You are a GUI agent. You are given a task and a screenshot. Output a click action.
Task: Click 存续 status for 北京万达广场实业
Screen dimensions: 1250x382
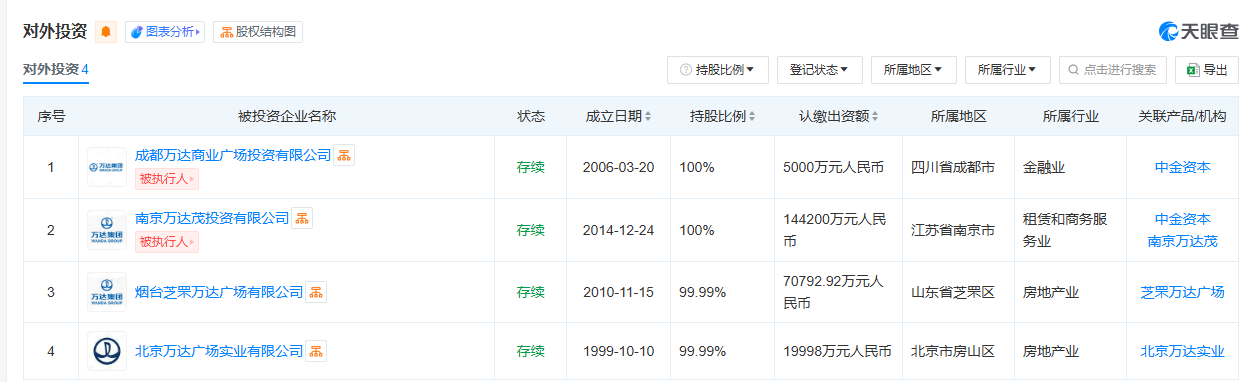531,351
